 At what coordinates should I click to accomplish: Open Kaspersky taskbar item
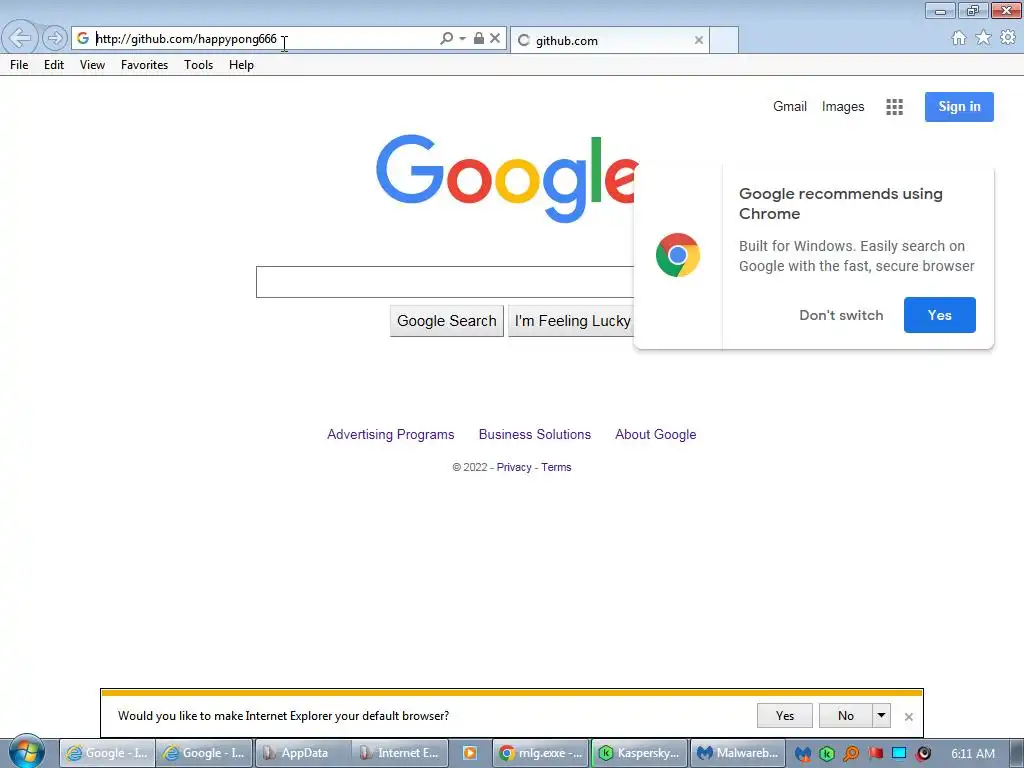[x=639, y=753]
